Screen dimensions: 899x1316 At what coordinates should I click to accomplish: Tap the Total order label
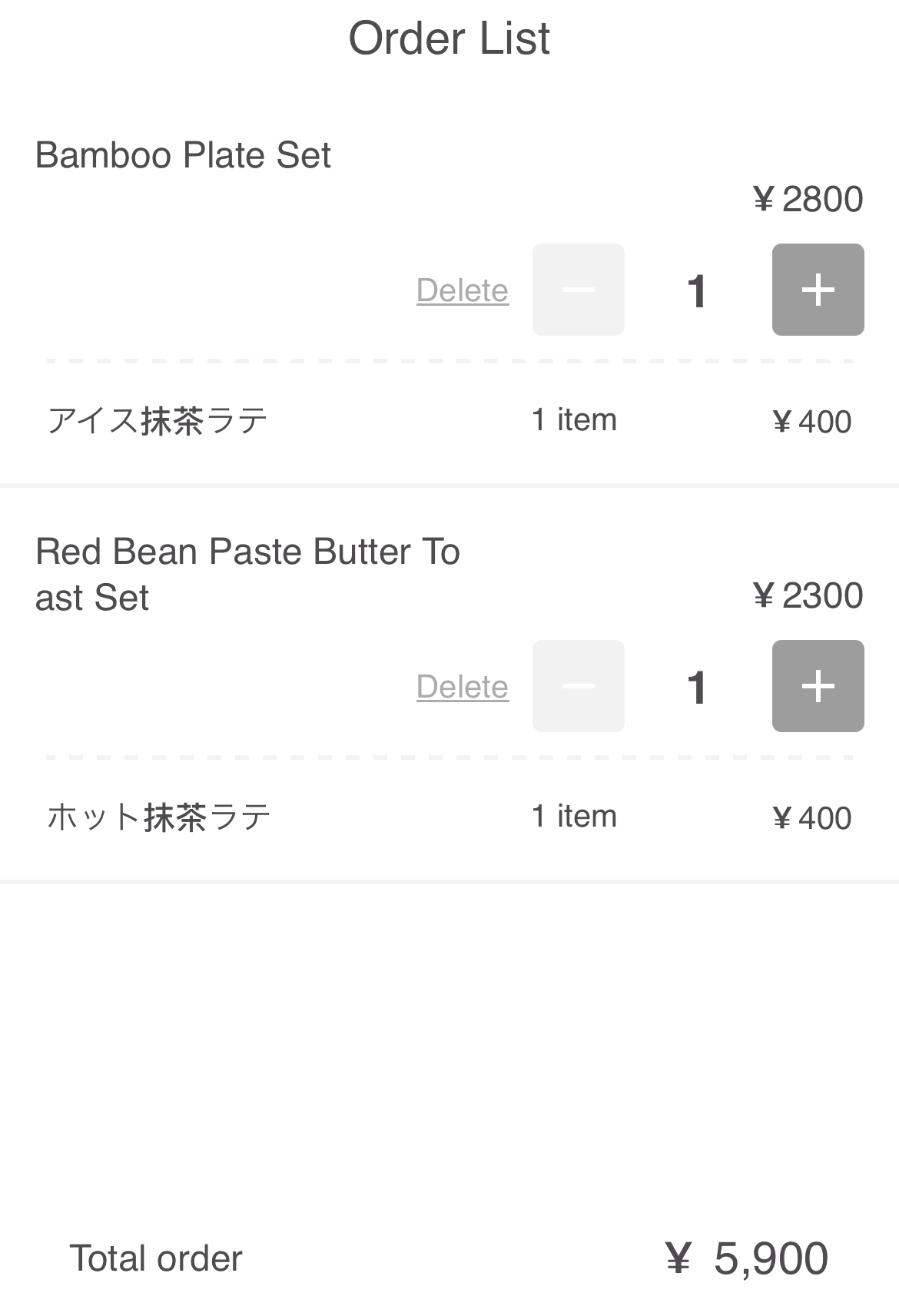[156, 1258]
